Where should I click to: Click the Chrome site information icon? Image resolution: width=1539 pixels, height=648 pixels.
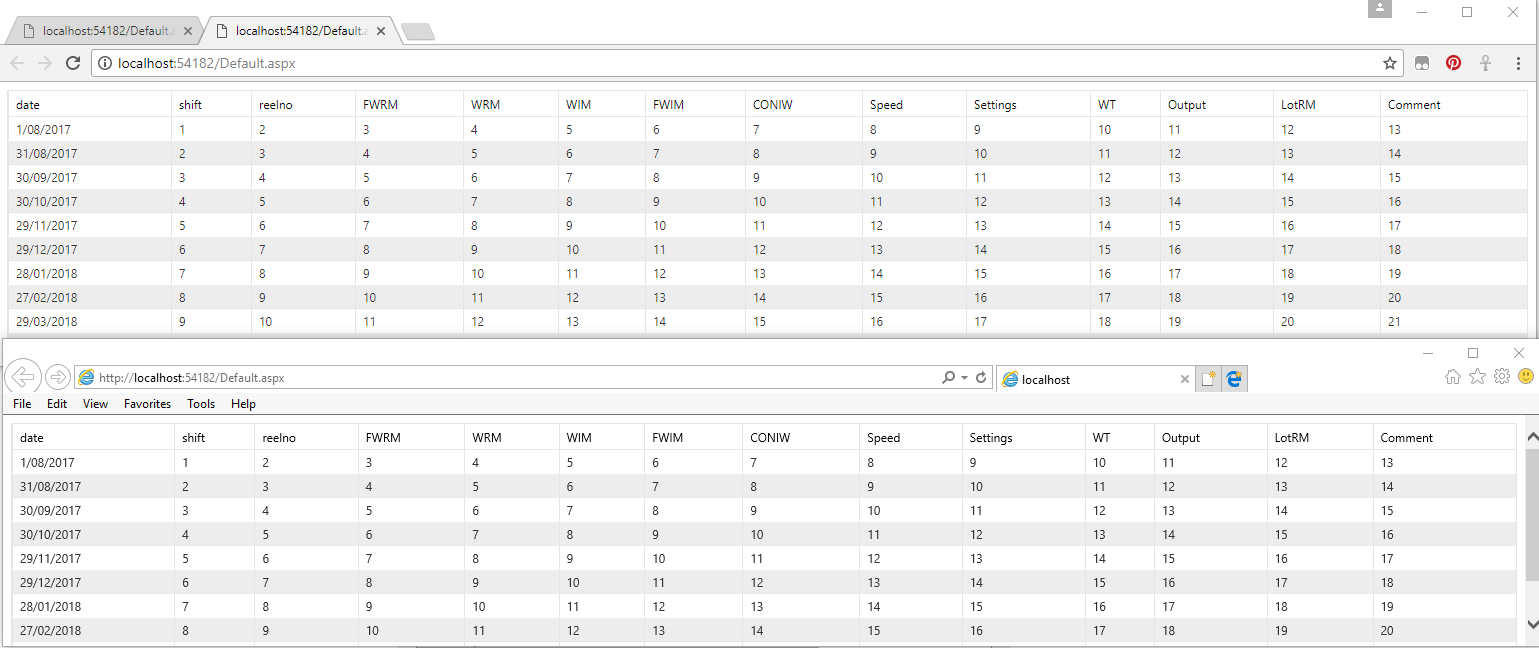coord(105,63)
